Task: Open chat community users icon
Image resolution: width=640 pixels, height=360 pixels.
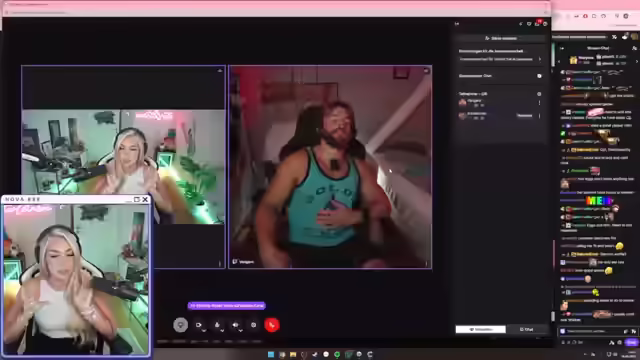Action: (x=634, y=48)
